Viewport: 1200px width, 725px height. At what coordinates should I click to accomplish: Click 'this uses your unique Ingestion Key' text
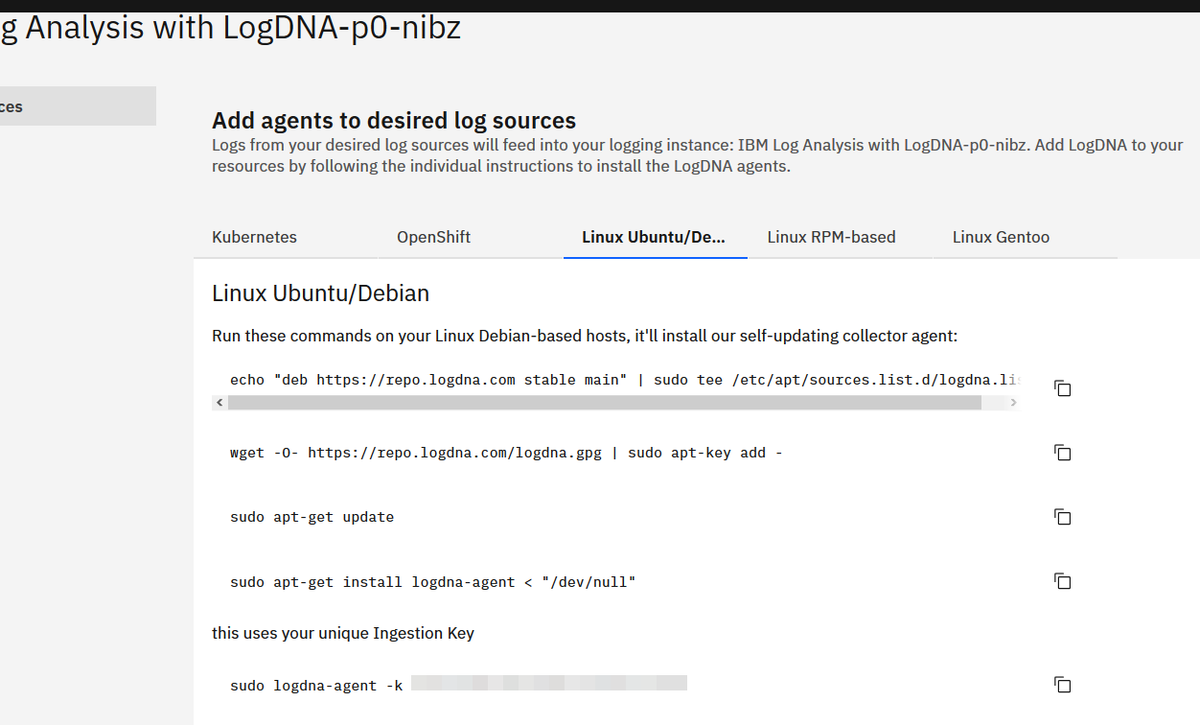[x=343, y=633]
